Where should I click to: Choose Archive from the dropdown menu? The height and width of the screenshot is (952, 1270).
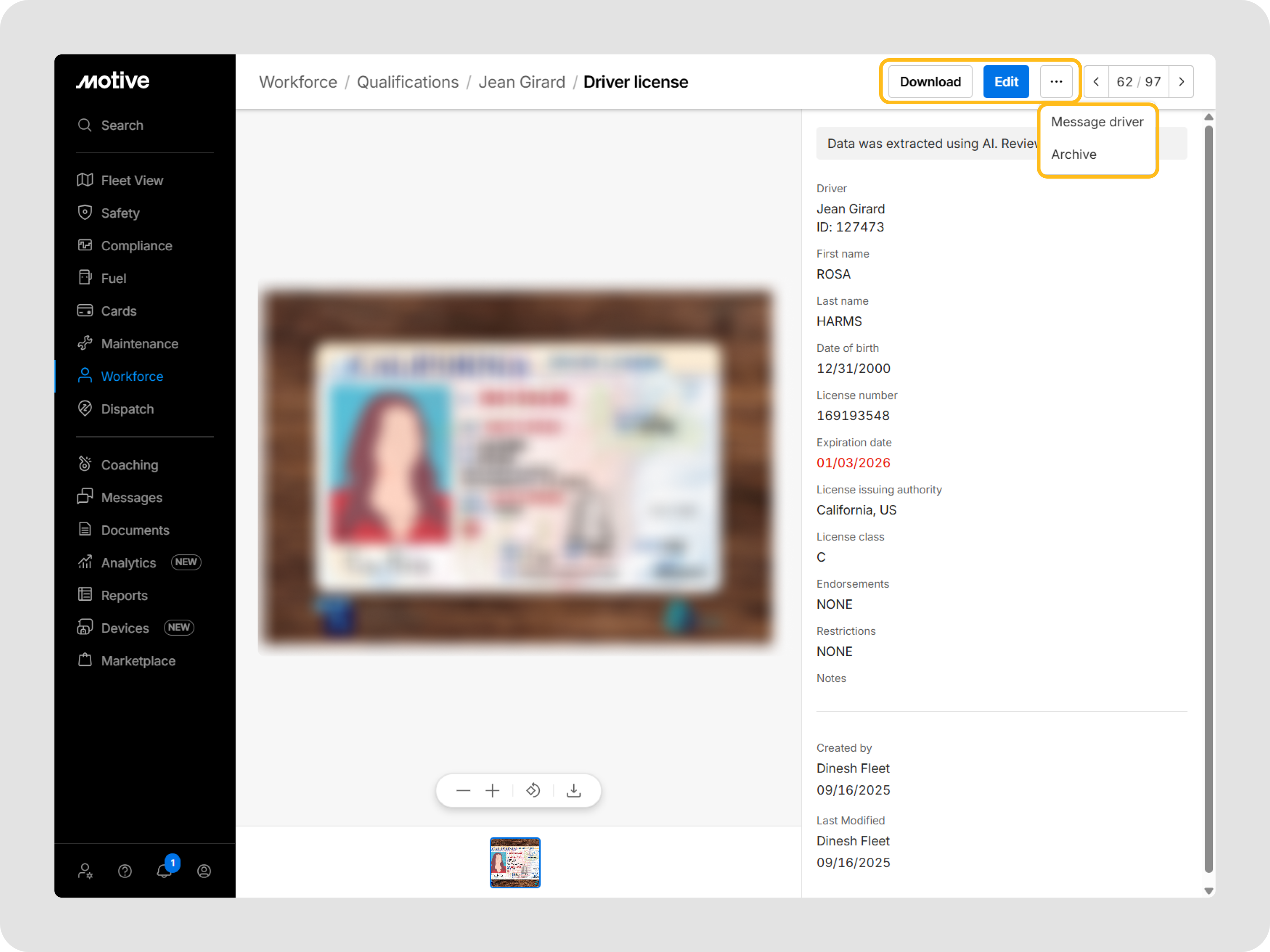point(1073,155)
